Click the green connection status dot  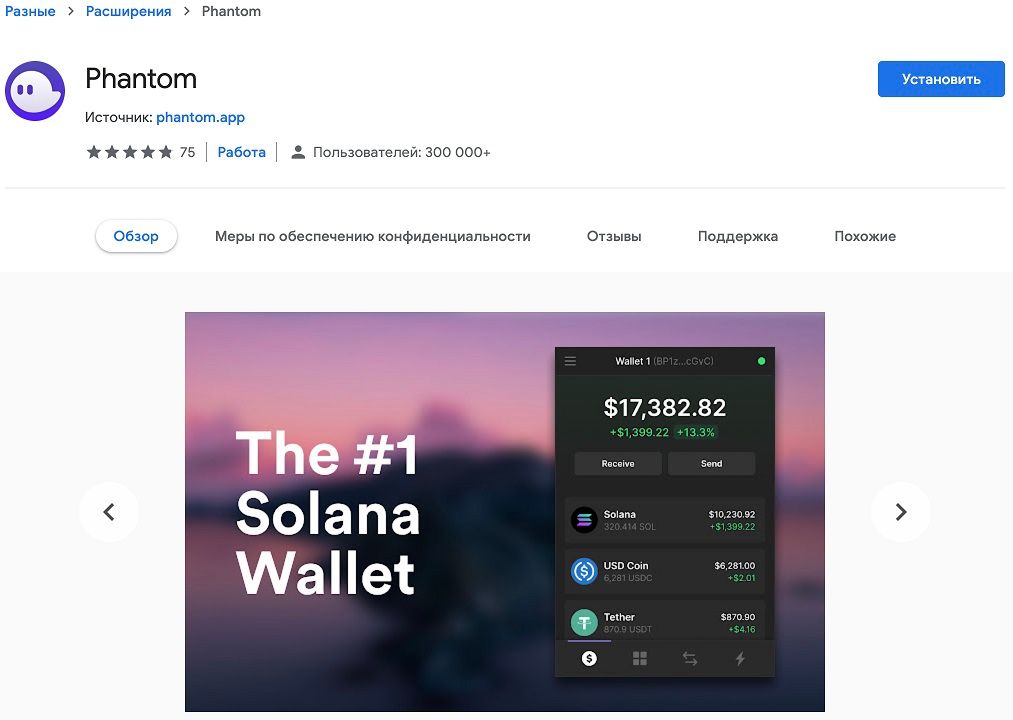coord(761,361)
